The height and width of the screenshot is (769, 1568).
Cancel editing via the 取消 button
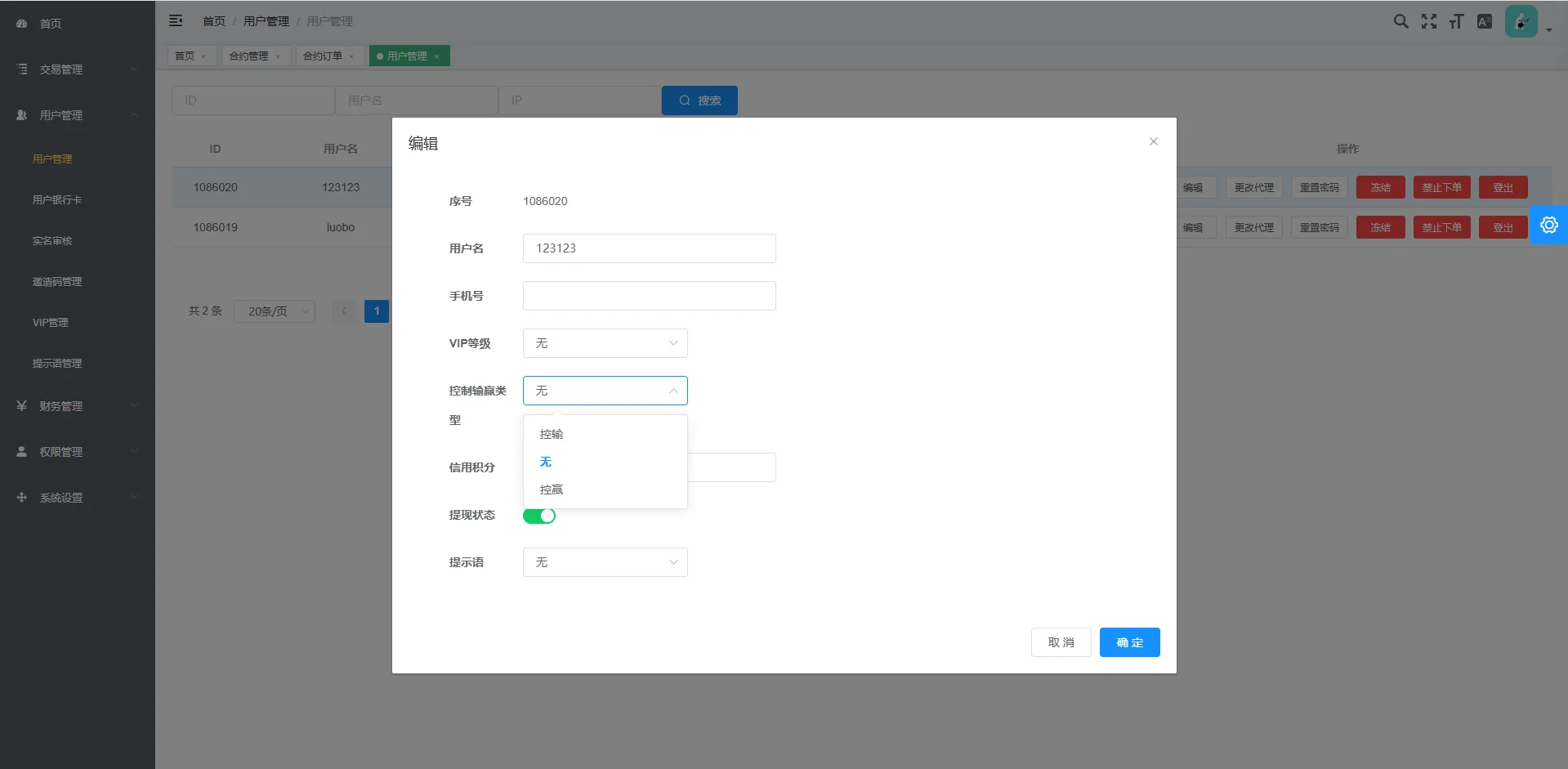pyautogui.click(x=1061, y=642)
